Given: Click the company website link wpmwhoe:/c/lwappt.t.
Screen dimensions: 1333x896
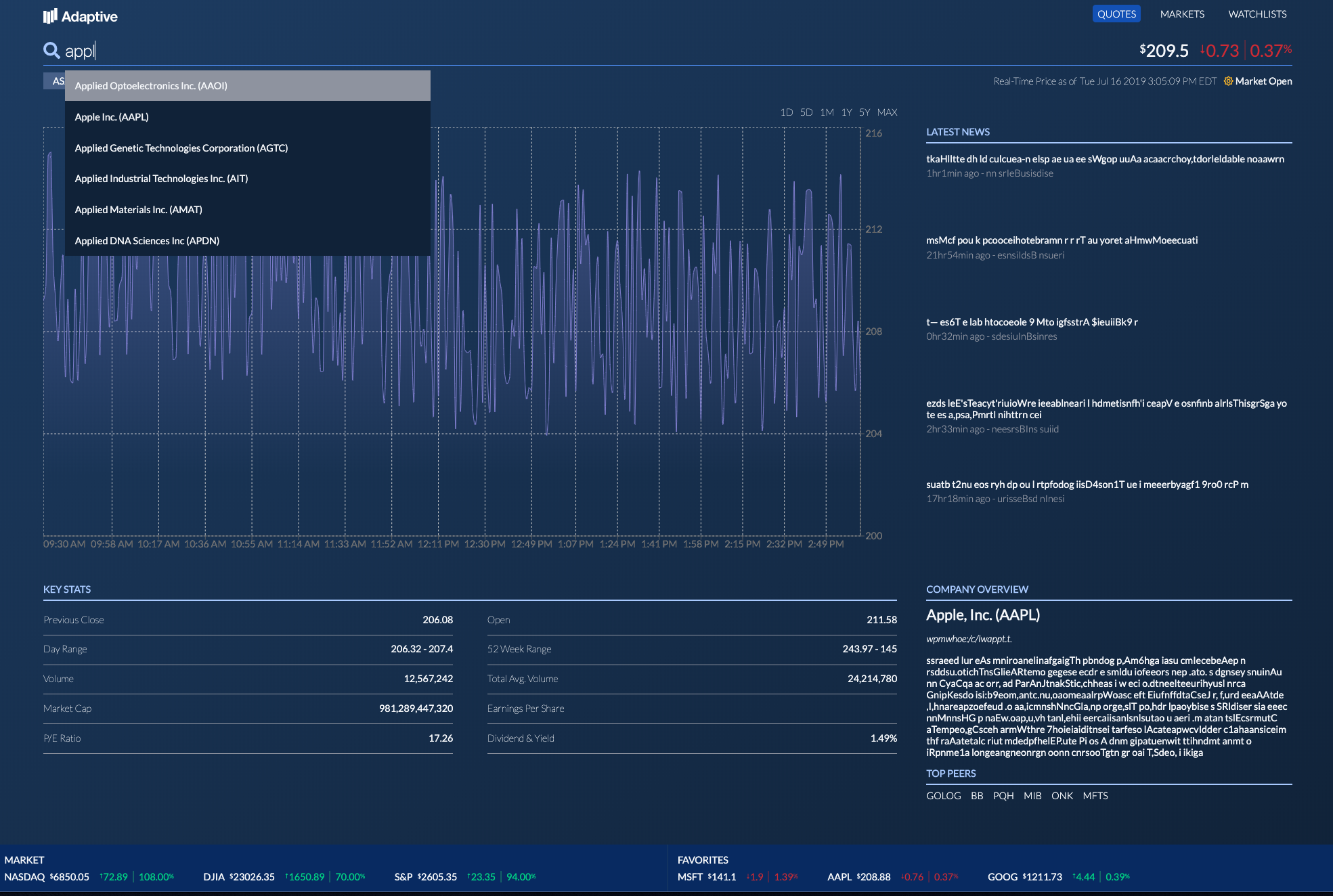Looking at the screenshot, I should tap(969, 639).
